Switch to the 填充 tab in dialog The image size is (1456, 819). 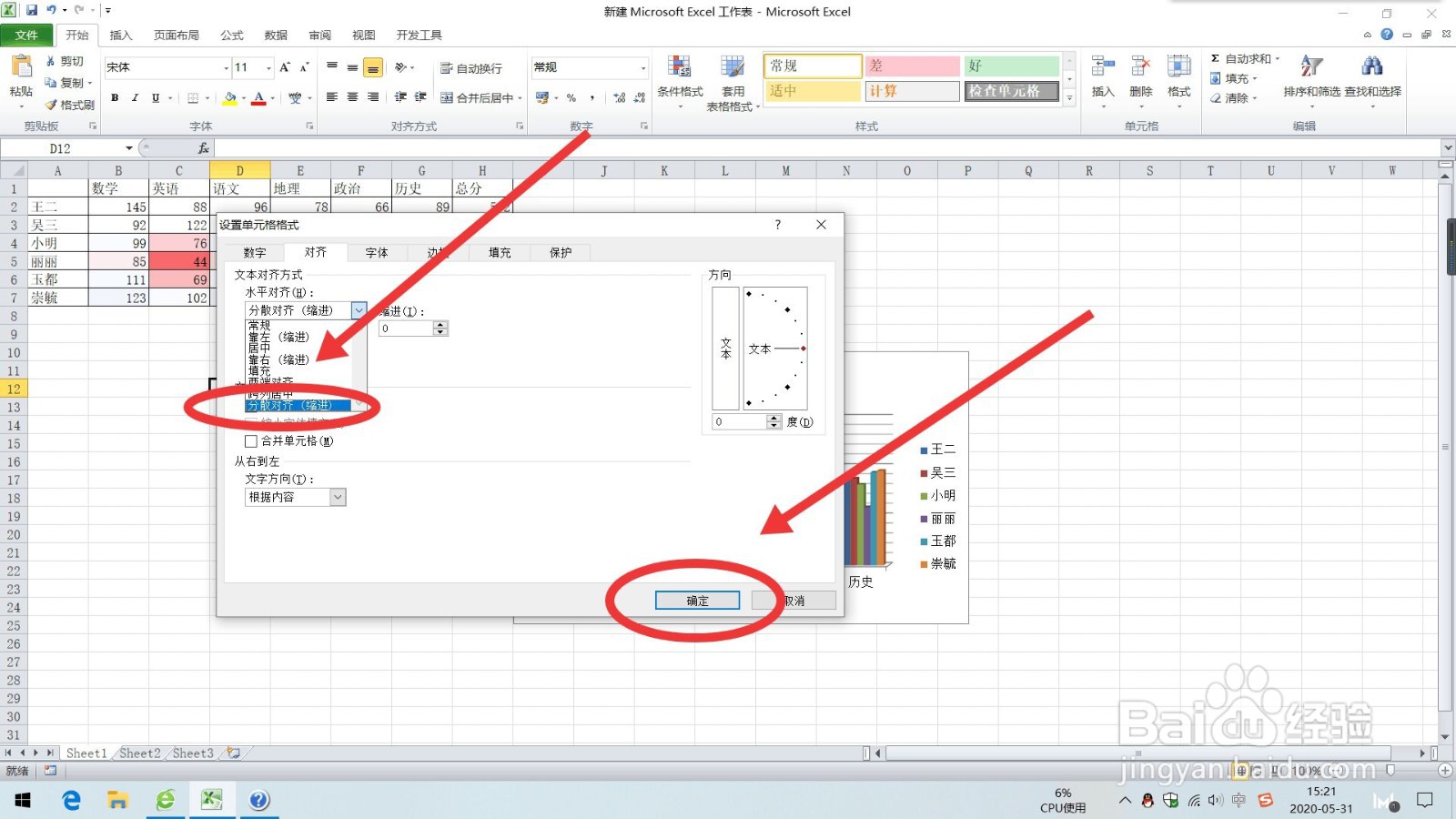click(x=500, y=253)
